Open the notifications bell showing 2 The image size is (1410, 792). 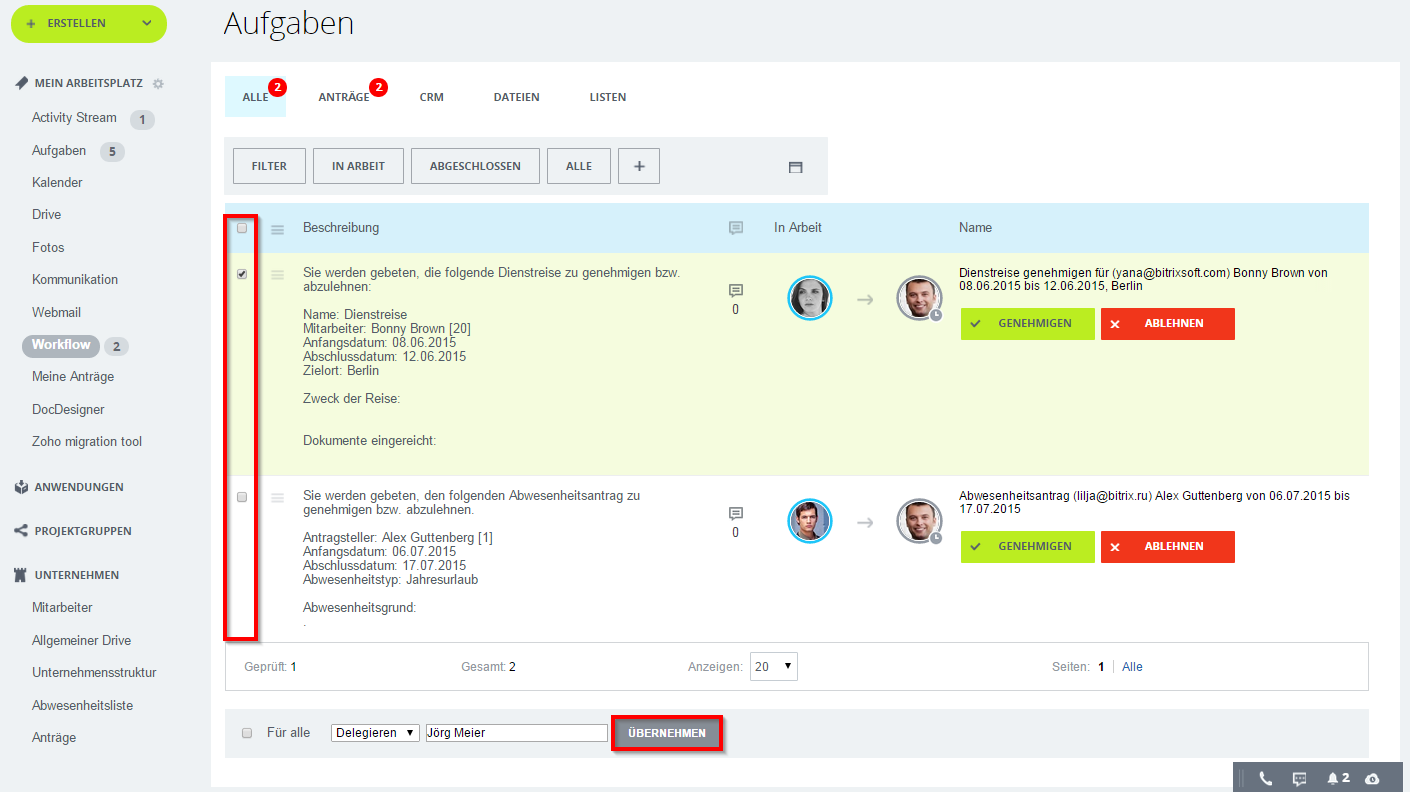tap(1334, 777)
